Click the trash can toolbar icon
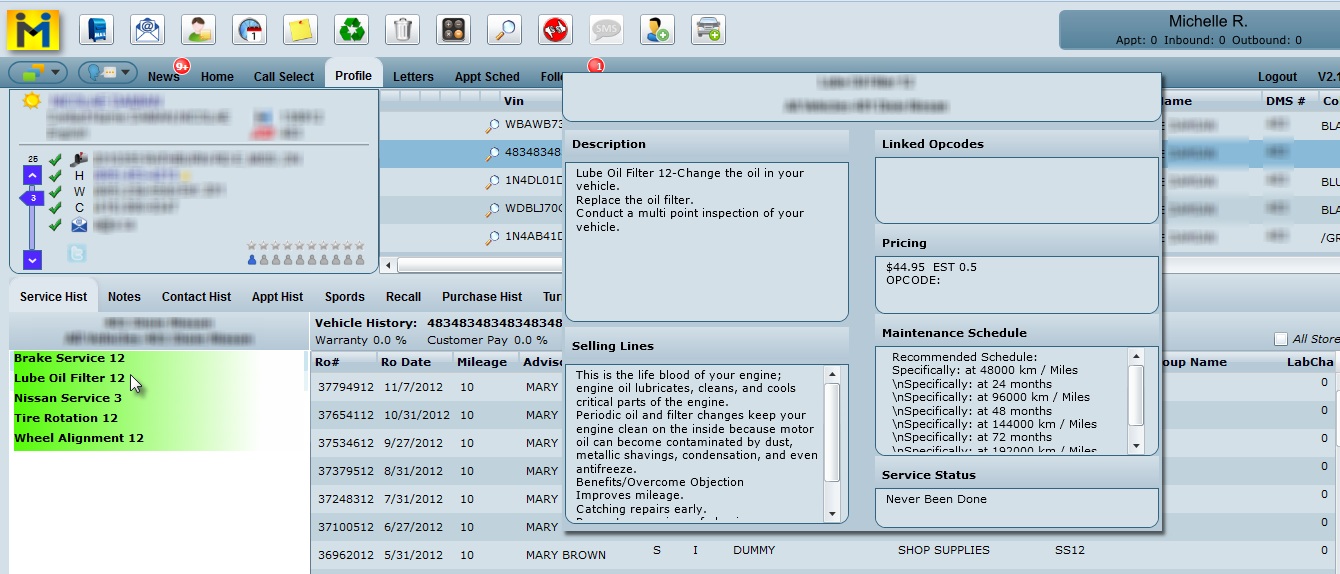Screen dimensions: 1340x574 [403, 30]
